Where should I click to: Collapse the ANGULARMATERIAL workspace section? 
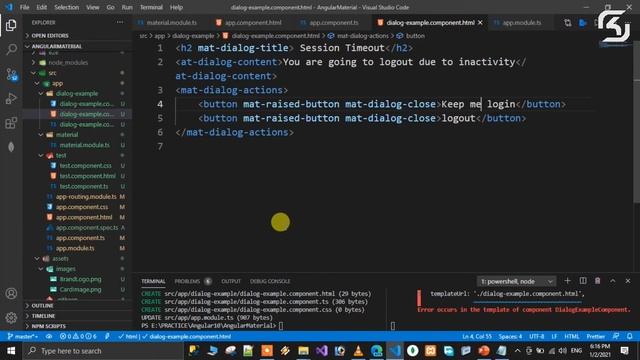[x=56, y=46]
